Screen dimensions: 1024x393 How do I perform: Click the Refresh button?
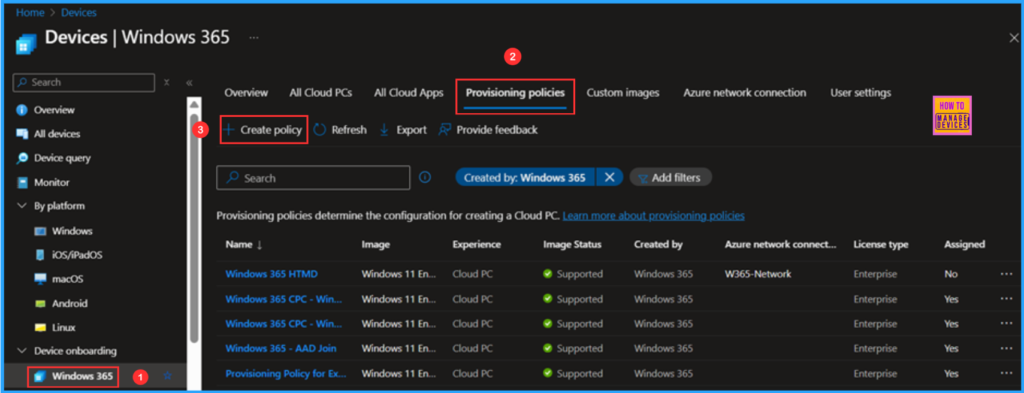(x=340, y=130)
